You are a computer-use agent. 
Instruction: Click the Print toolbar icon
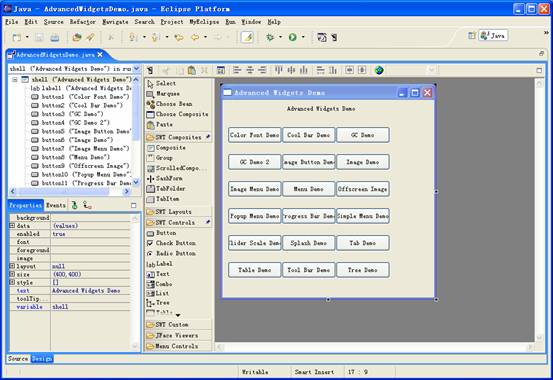tap(54, 37)
